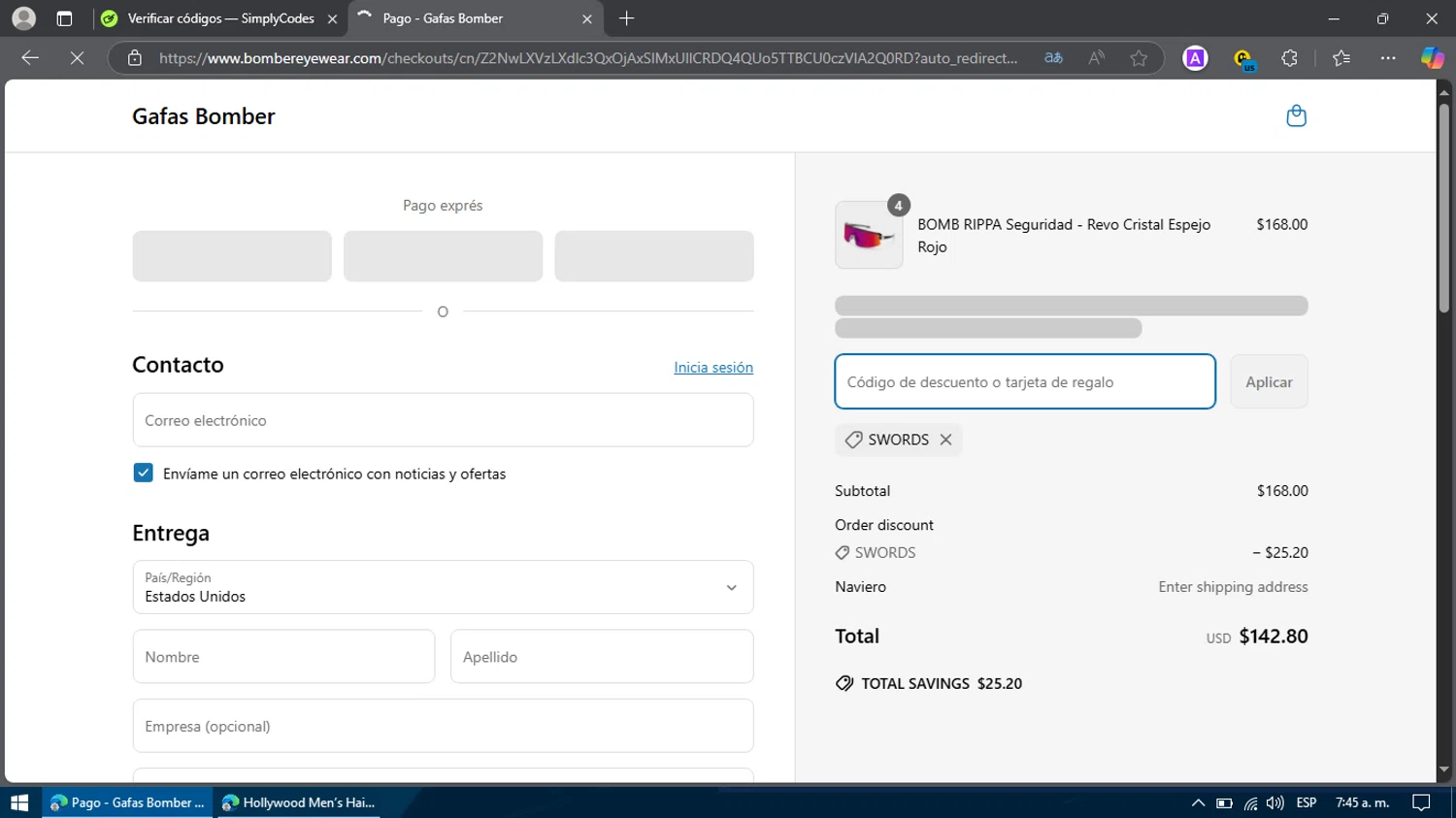Open the SimplyCodes extension icon

pyautogui.click(x=1242, y=59)
